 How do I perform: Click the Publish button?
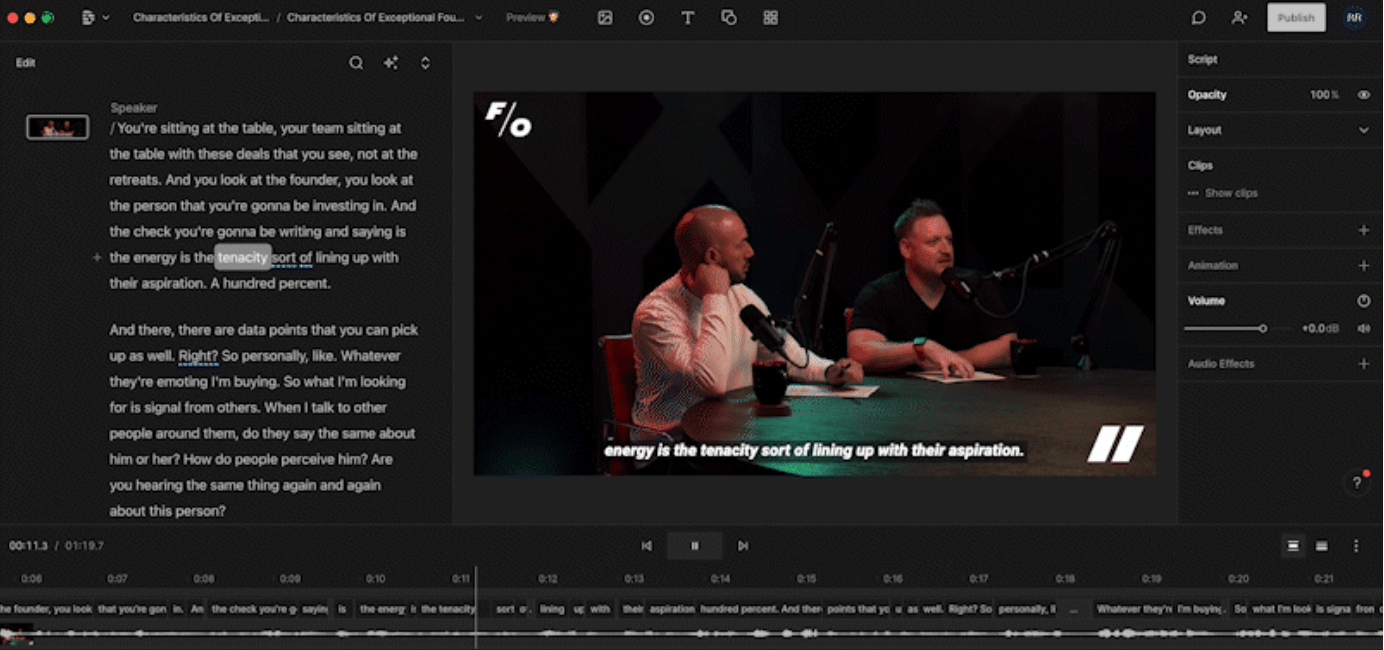pyautogui.click(x=1296, y=18)
